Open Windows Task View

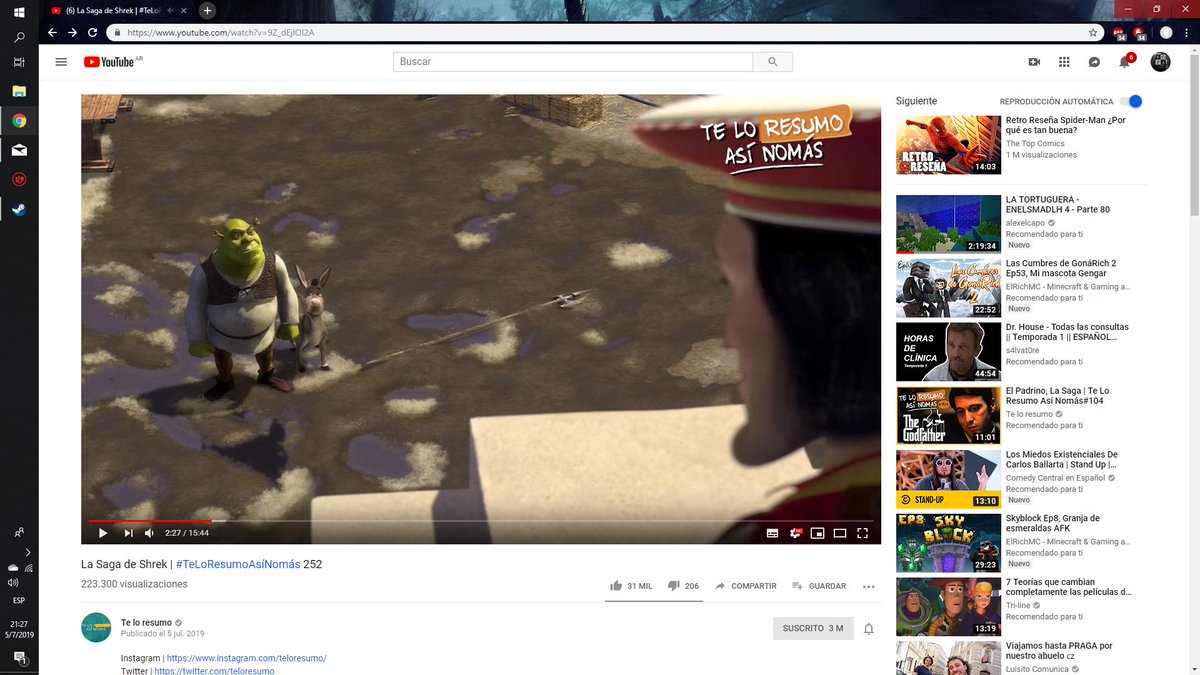click(19, 62)
